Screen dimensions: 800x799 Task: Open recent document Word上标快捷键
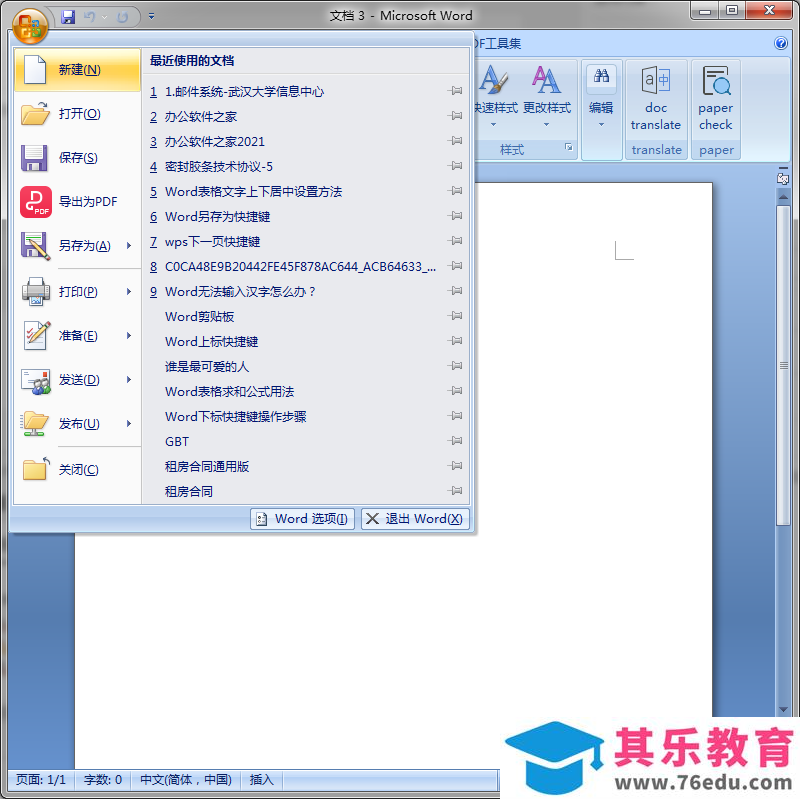(211, 342)
